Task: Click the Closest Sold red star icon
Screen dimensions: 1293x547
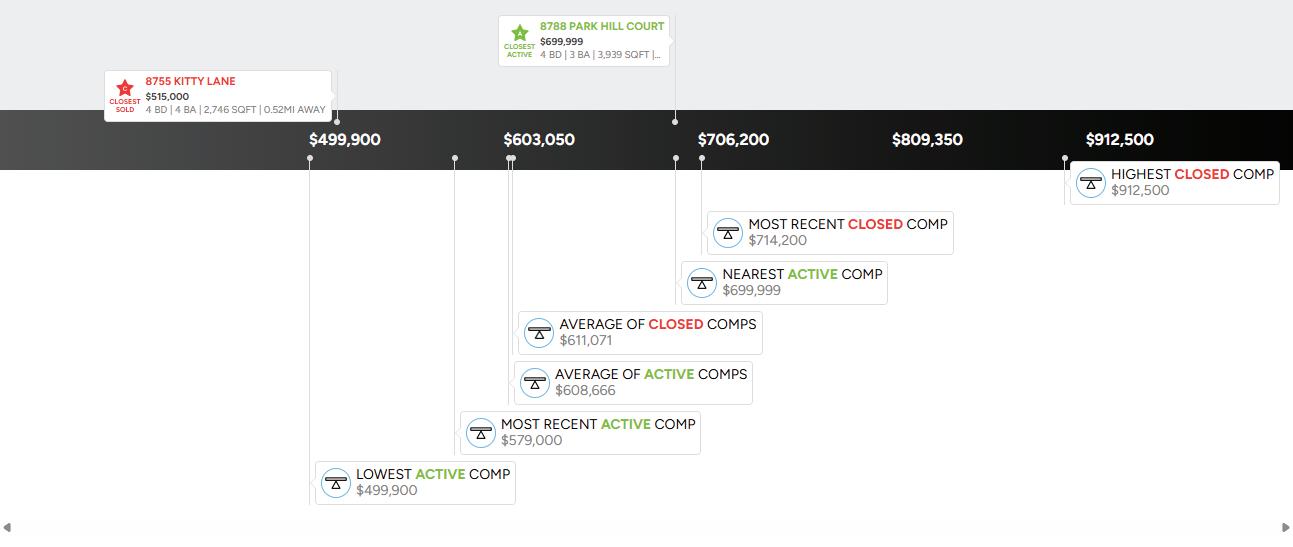Action: (x=125, y=88)
